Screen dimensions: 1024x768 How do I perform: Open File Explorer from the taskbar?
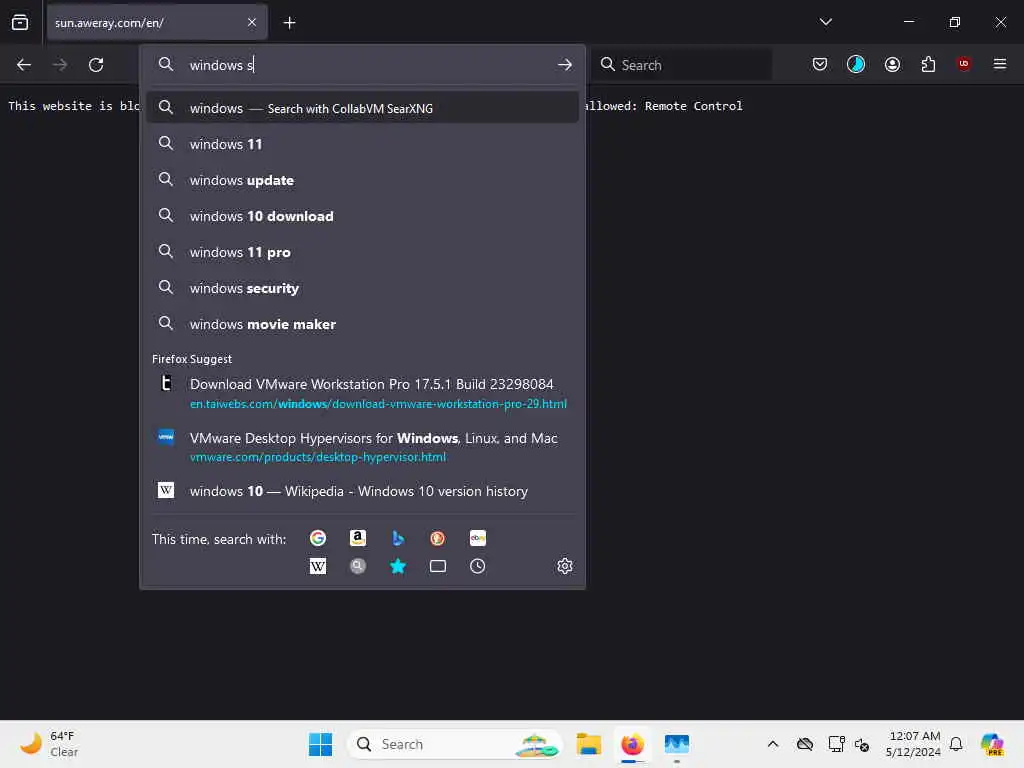point(588,744)
